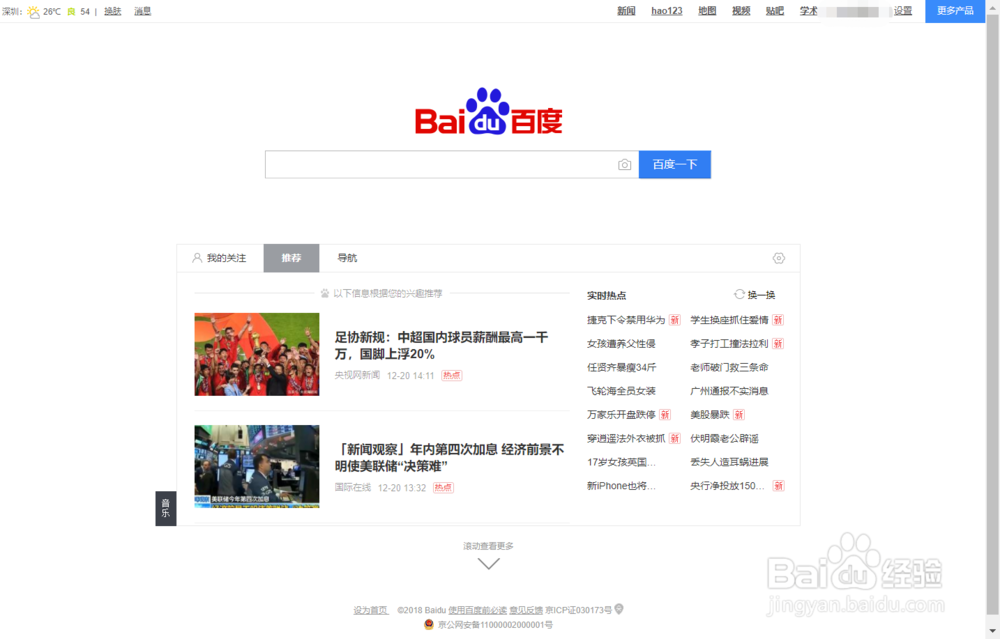The width and height of the screenshot is (1000, 639).
Task: Click the ICP license badge icon
Action: (619, 610)
